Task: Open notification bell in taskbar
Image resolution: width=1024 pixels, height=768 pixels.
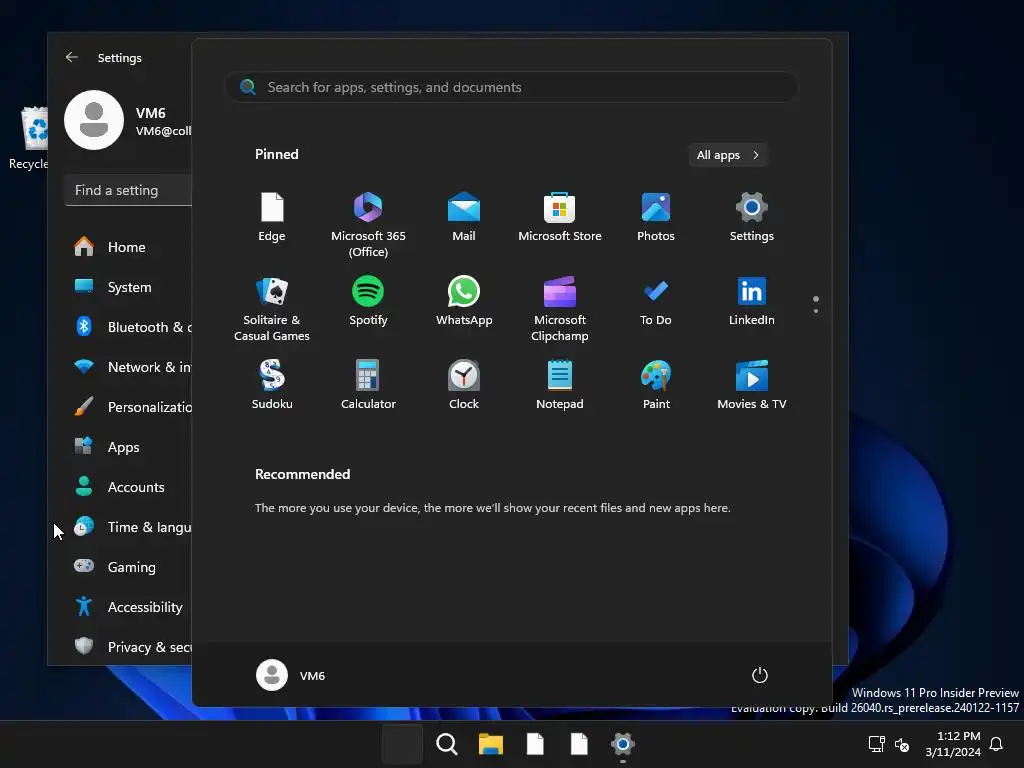Action: 997,744
